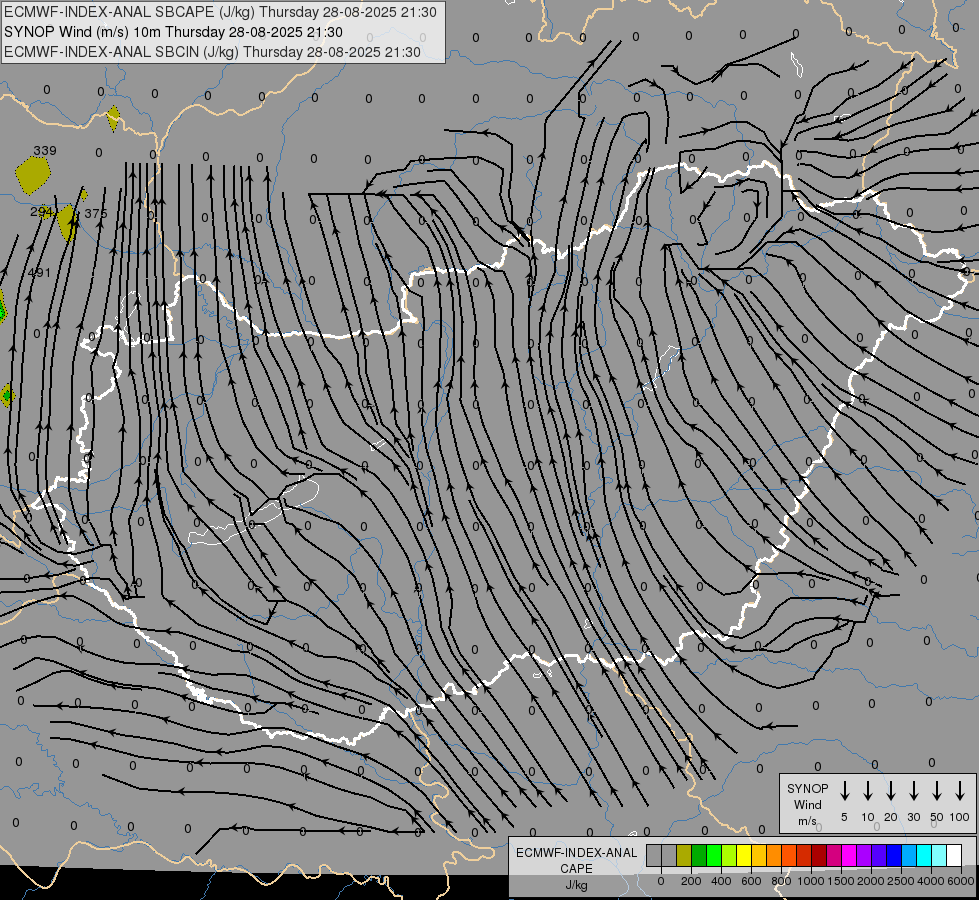Select the lime green CAPE legend swatch
This screenshot has width=979, height=900.
click(729, 855)
